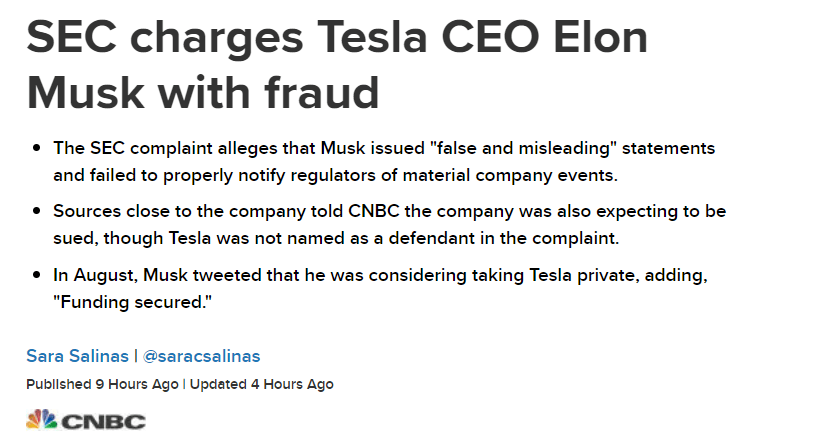Click the "false and misleading" quoted phrase
Image resolution: width=832 pixels, height=441 pixels.
click(x=523, y=148)
